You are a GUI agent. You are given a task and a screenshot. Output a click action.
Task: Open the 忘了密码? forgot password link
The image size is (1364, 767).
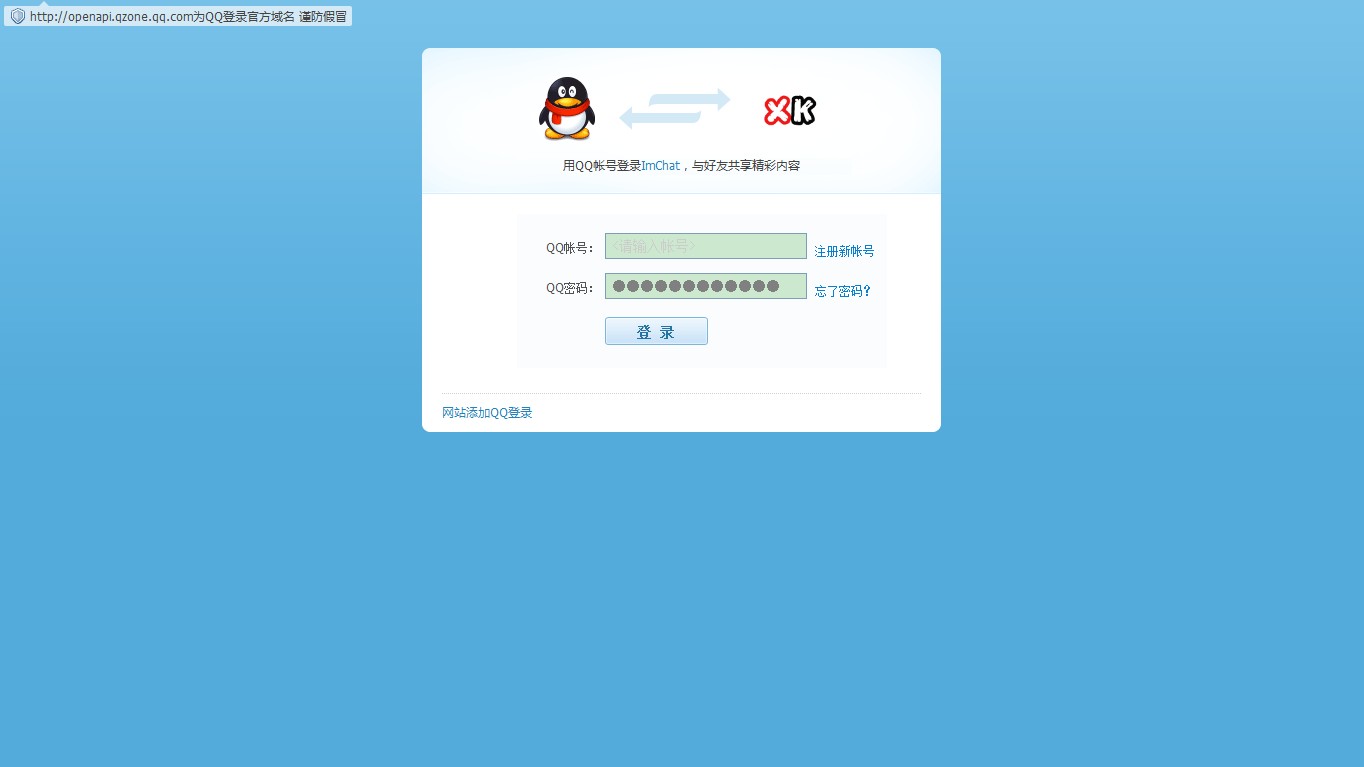842,291
